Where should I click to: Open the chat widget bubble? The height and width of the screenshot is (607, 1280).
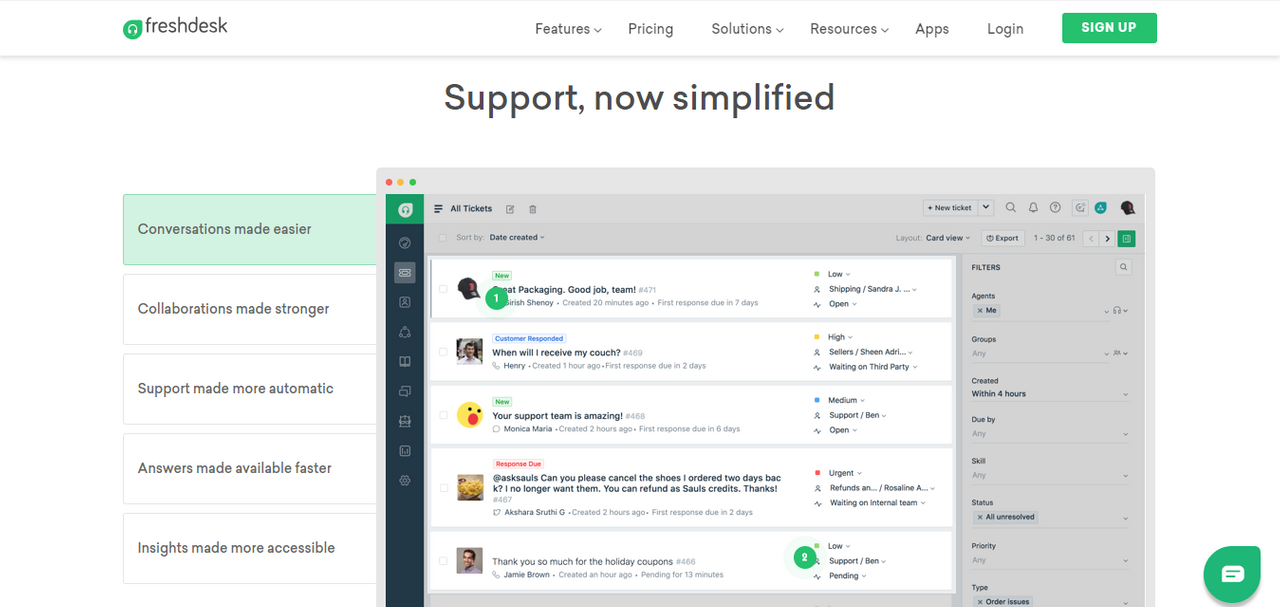[1233, 574]
